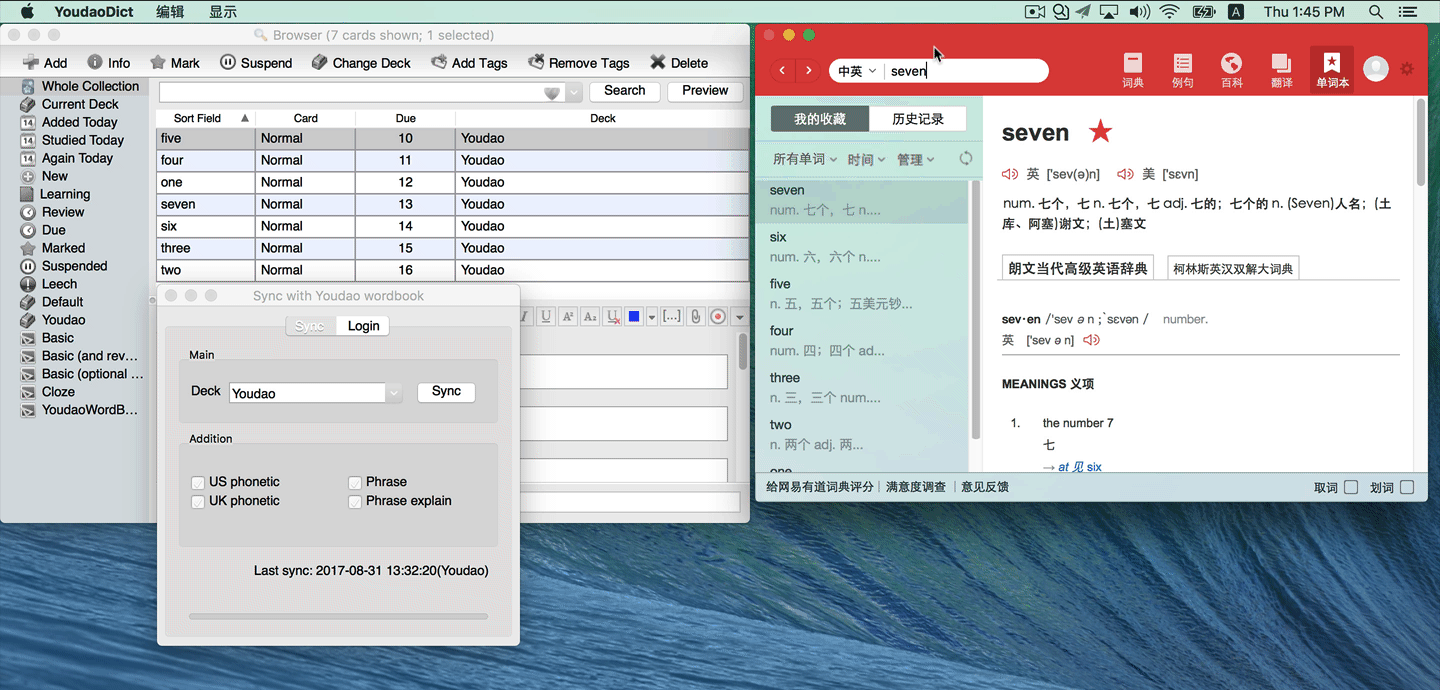Remove formatting in the card editor
1440x690 pixels.
[x=613, y=316]
